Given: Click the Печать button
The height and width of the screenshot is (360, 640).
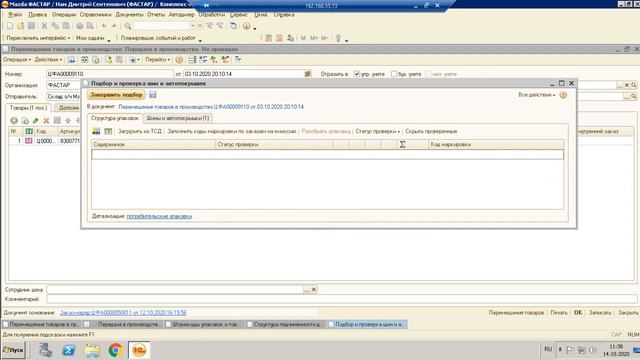Looking at the screenshot, I should click(x=559, y=313).
